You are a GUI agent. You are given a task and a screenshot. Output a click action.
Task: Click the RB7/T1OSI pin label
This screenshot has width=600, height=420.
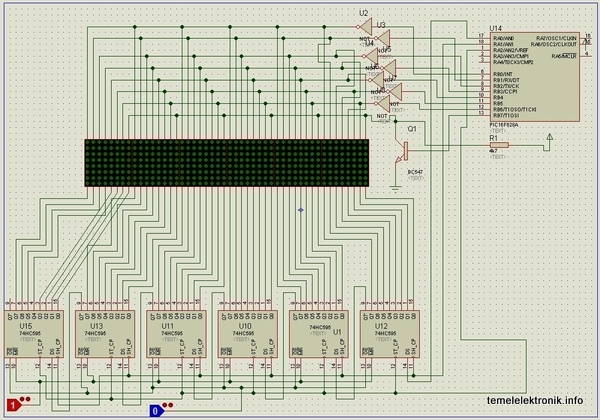[x=506, y=115]
